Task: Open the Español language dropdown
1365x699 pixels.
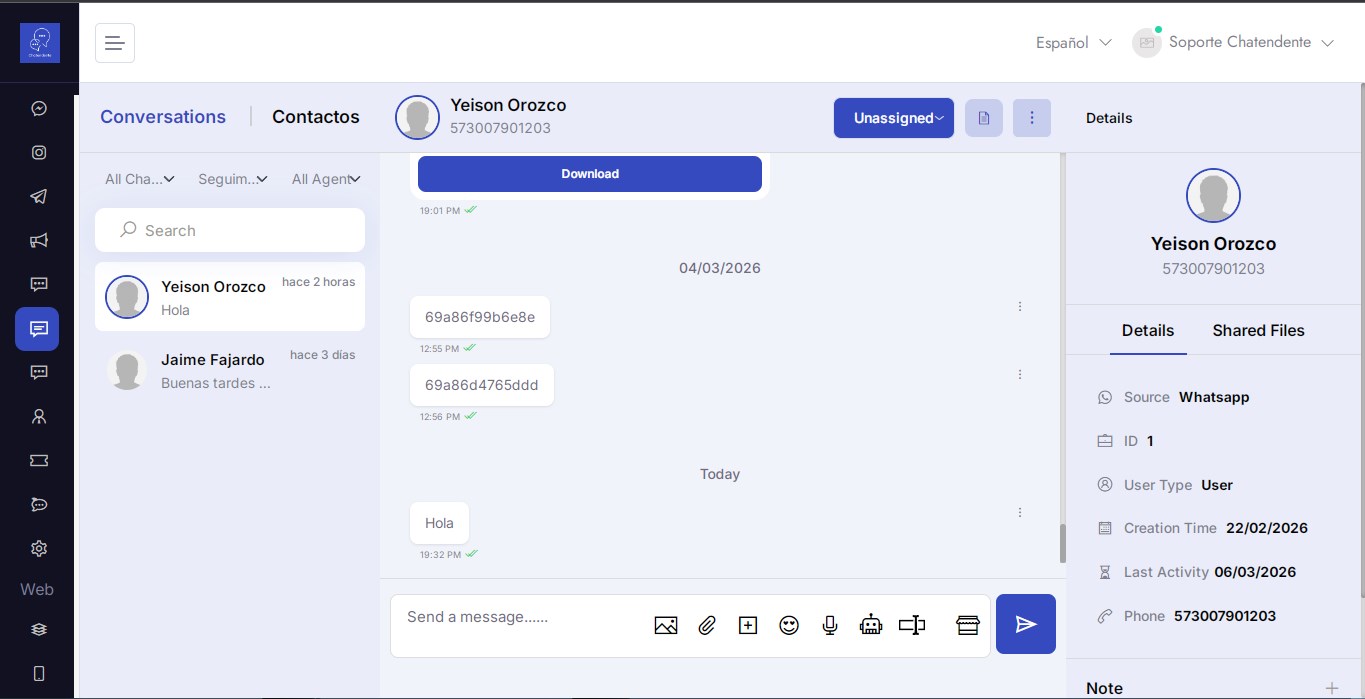Action: coord(1073,42)
